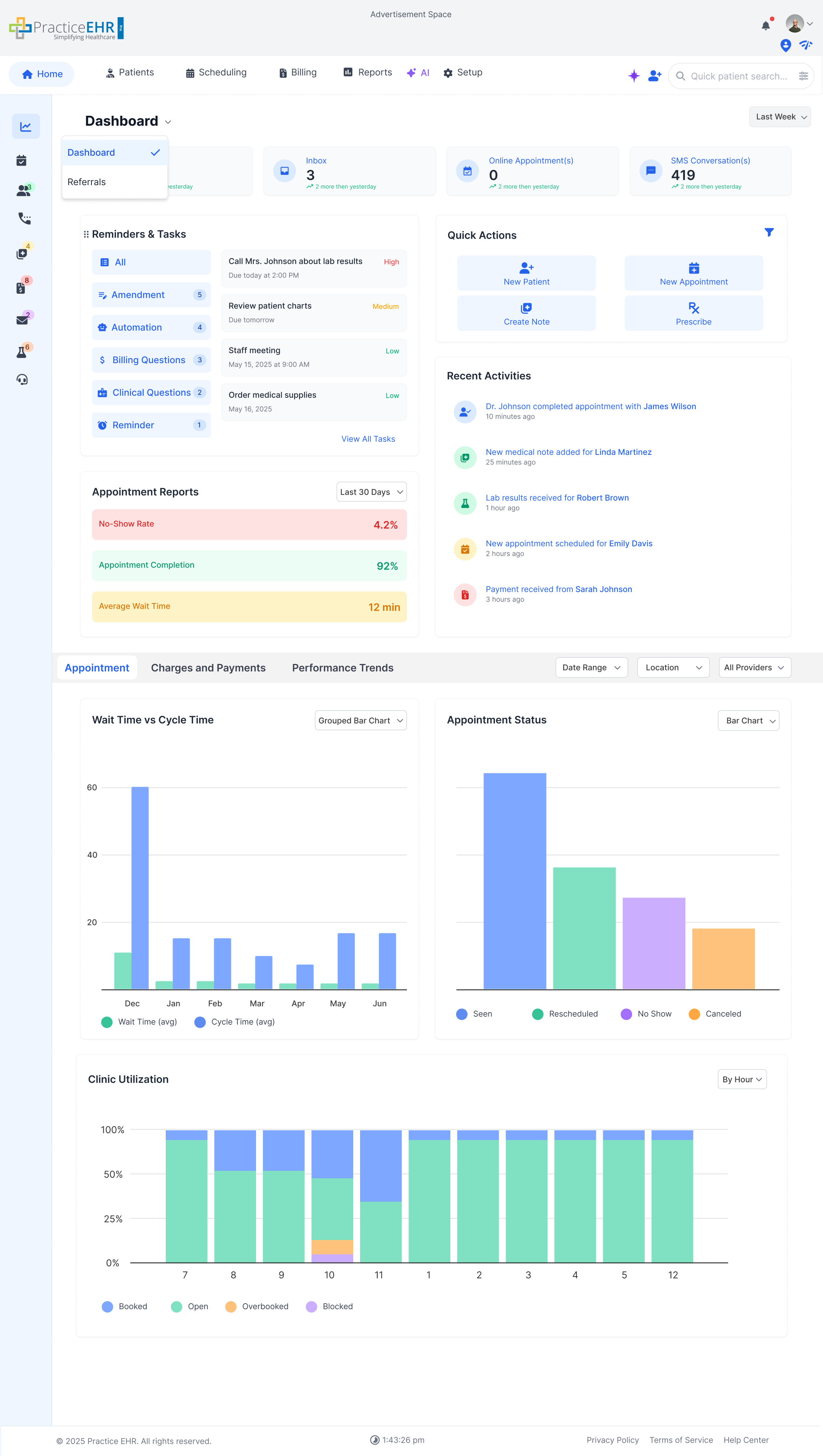The width and height of the screenshot is (823, 1456).
Task: Open the Last Week dropdown
Action: [780, 117]
